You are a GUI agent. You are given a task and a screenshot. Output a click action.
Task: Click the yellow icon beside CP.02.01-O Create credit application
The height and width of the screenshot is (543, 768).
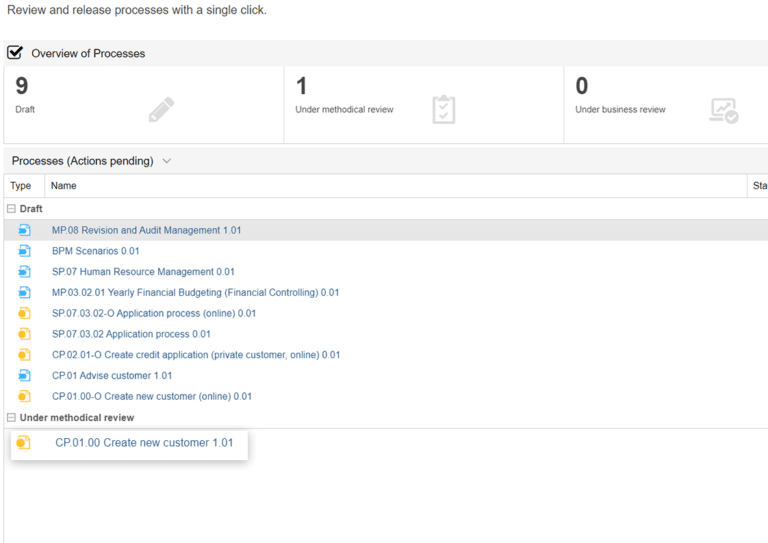click(x=24, y=355)
